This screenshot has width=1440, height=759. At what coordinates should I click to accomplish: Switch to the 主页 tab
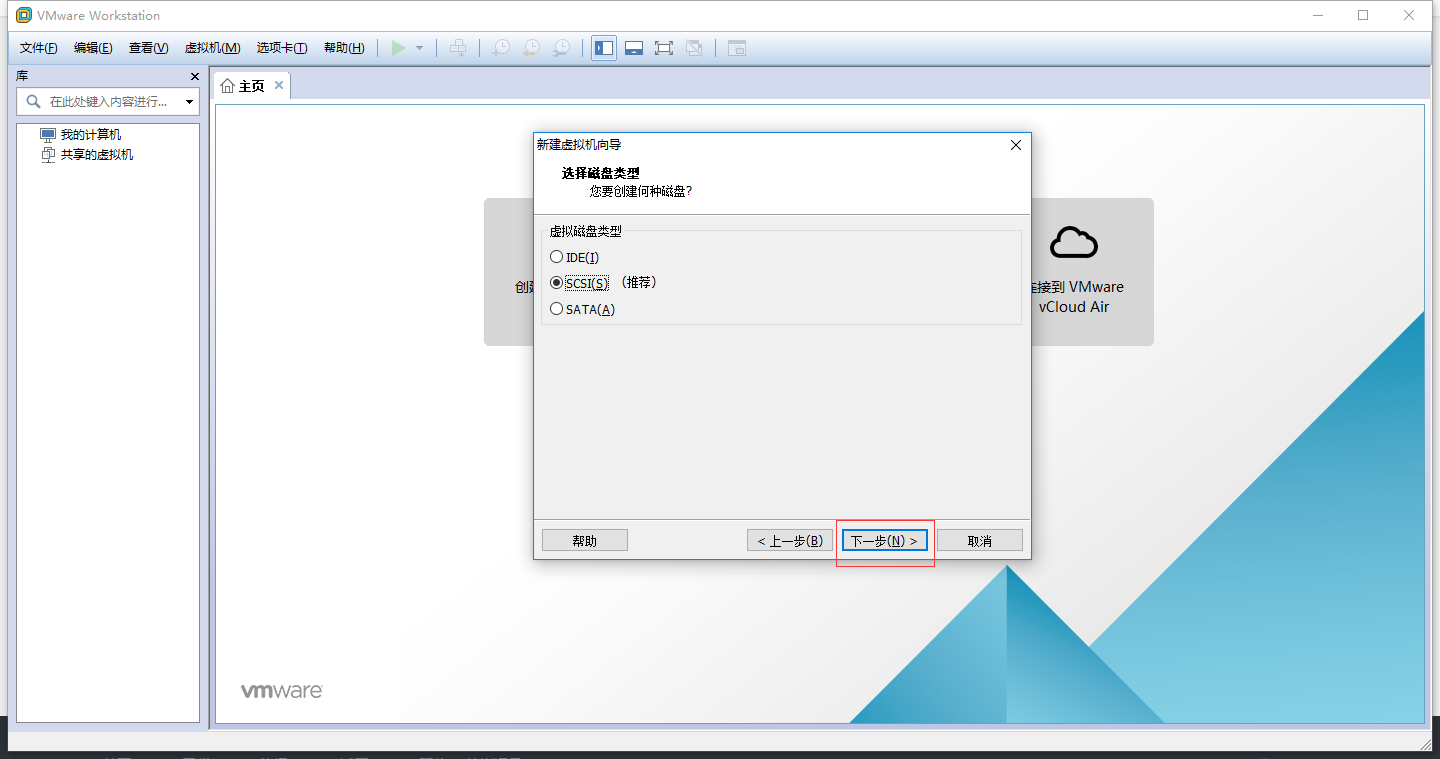click(251, 86)
